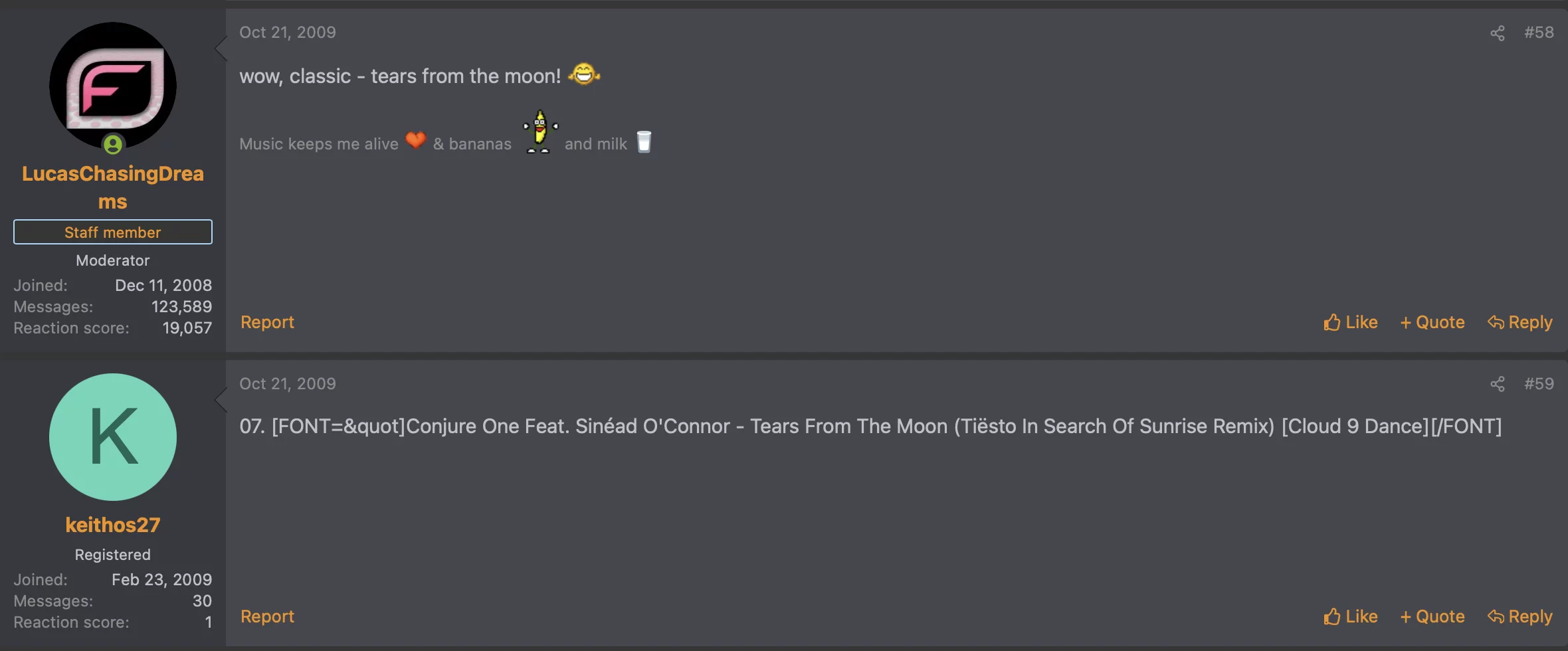Click the online status badge on Lucas's avatar
The height and width of the screenshot is (651, 1568).
click(x=113, y=144)
